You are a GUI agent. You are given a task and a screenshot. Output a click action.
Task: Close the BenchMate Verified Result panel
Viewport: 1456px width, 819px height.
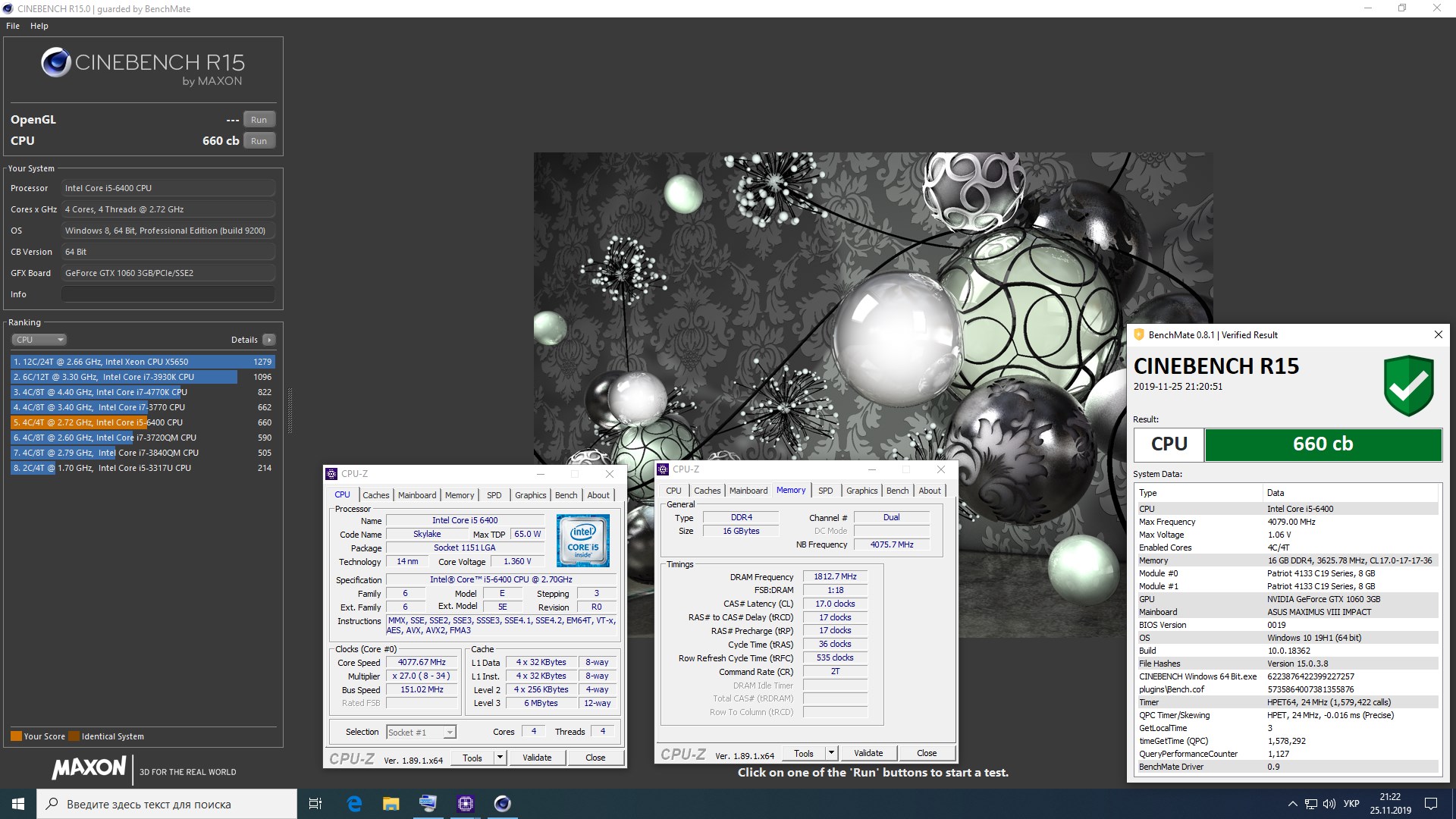(1439, 334)
